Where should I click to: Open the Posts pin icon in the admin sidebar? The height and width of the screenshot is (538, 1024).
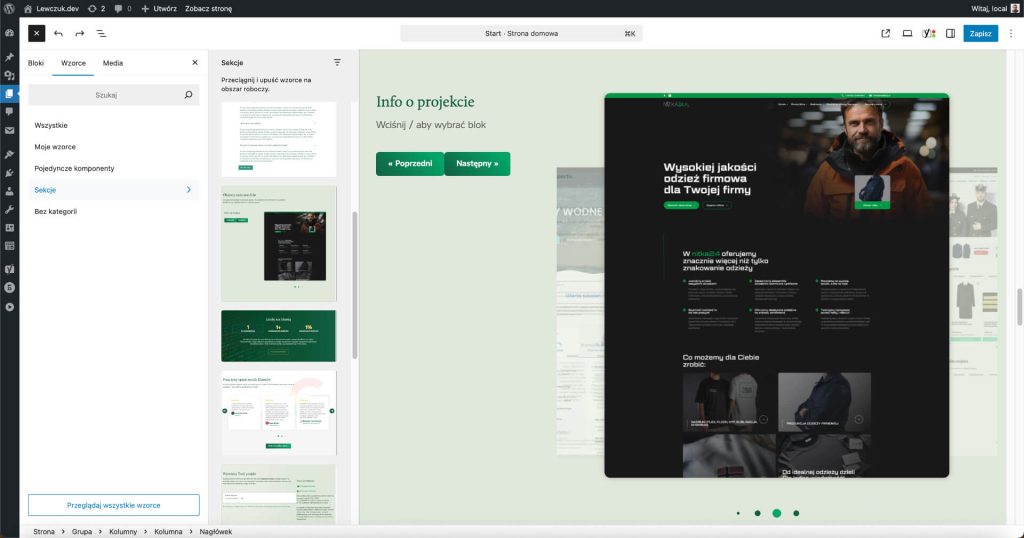9,57
